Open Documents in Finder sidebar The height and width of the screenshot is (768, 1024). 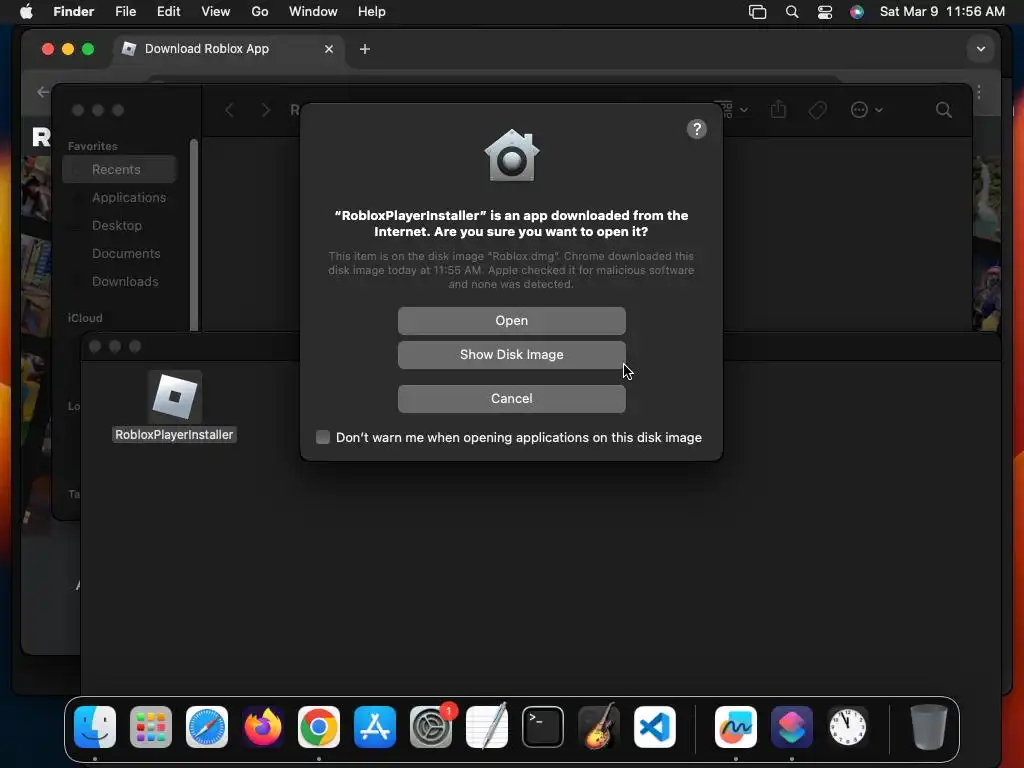(126, 254)
